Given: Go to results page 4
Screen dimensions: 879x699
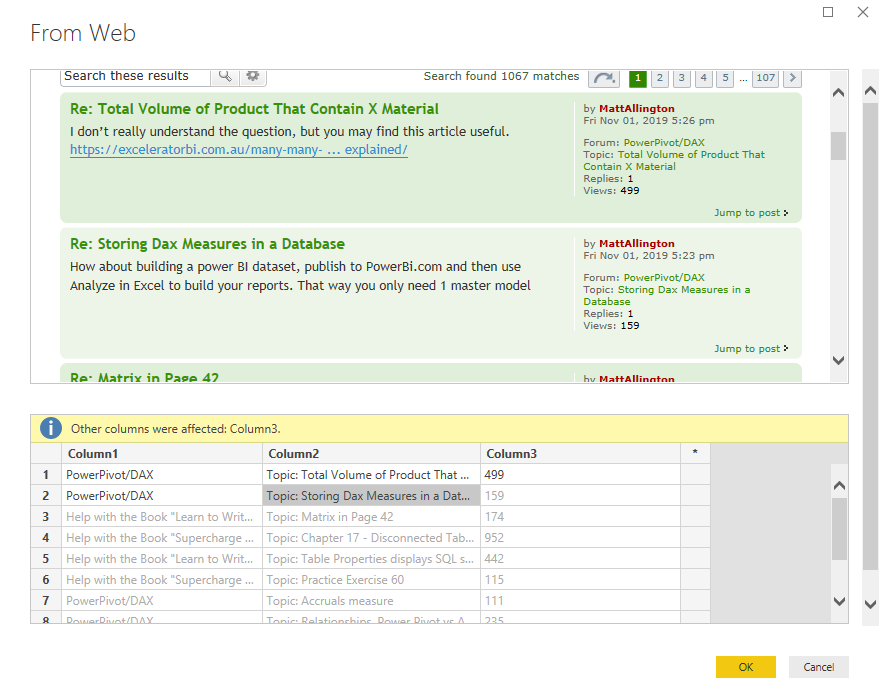Looking at the screenshot, I should point(704,78).
